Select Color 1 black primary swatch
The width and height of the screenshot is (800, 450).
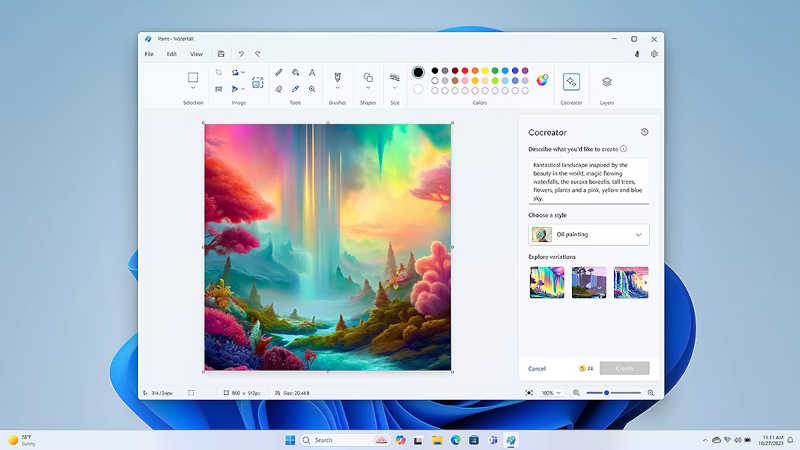tap(418, 72)
